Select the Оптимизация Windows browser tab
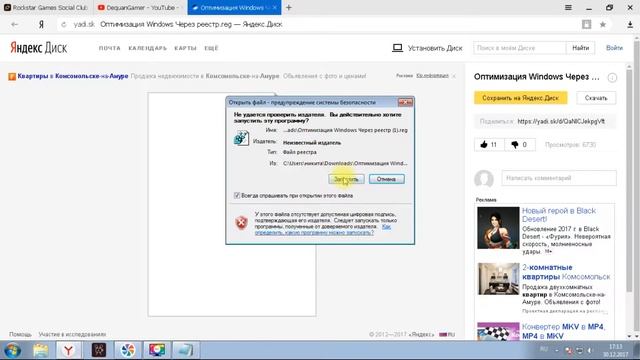The width and height of the screenshot is (640, 360). pos(234,7)
